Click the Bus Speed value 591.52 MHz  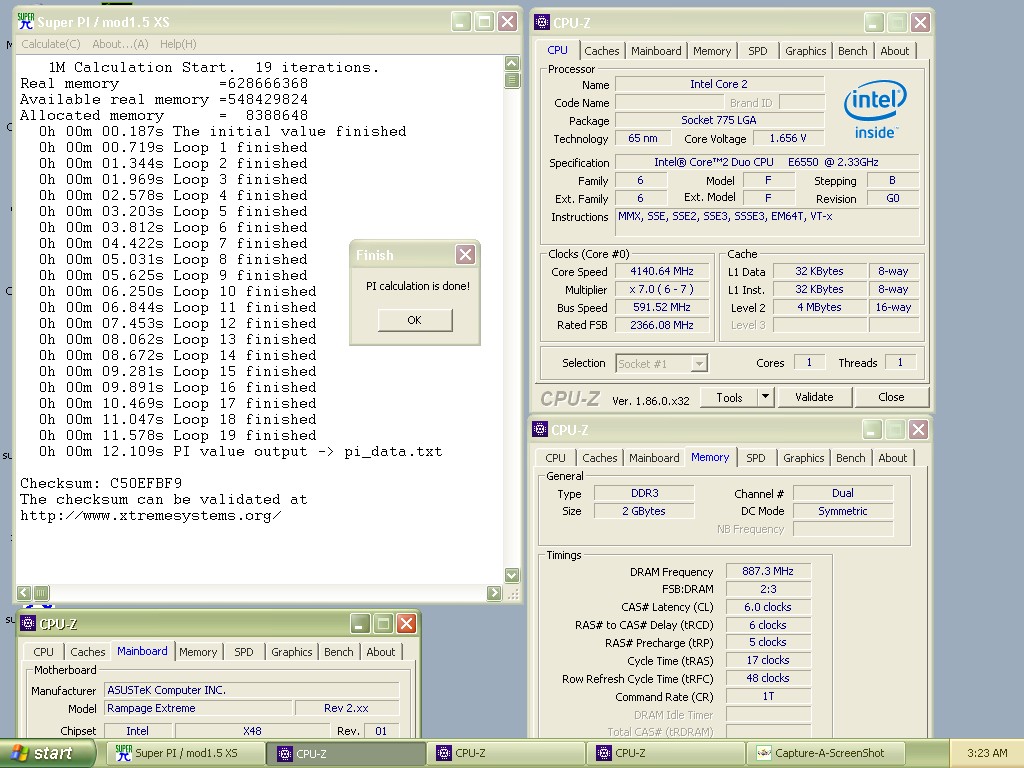click(662, 307)
